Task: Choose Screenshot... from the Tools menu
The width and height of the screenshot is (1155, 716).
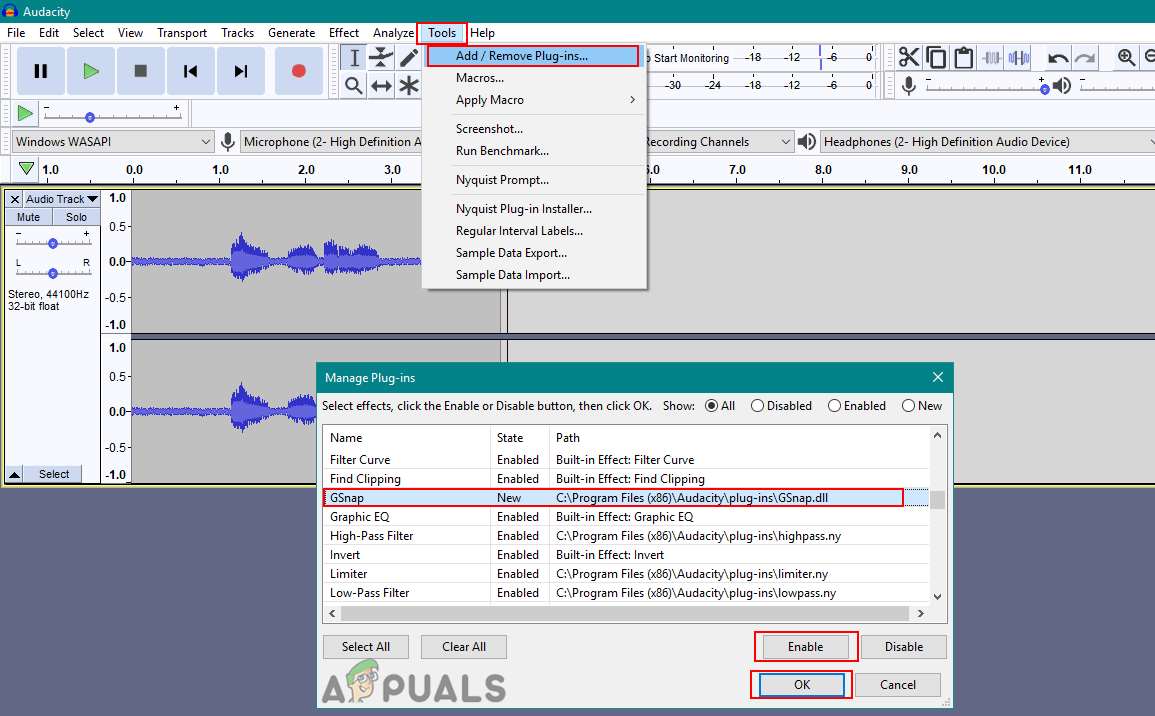Action: tap(489, 128)
